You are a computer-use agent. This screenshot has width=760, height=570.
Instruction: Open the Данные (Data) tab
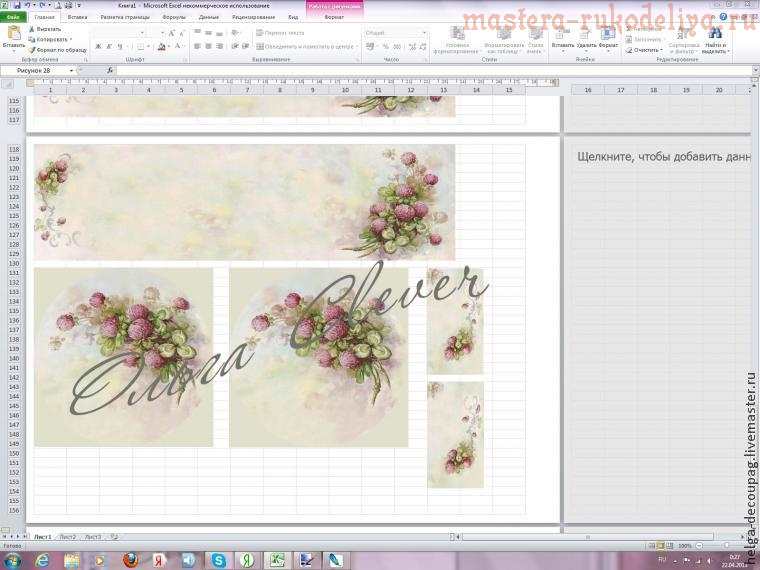209,17
